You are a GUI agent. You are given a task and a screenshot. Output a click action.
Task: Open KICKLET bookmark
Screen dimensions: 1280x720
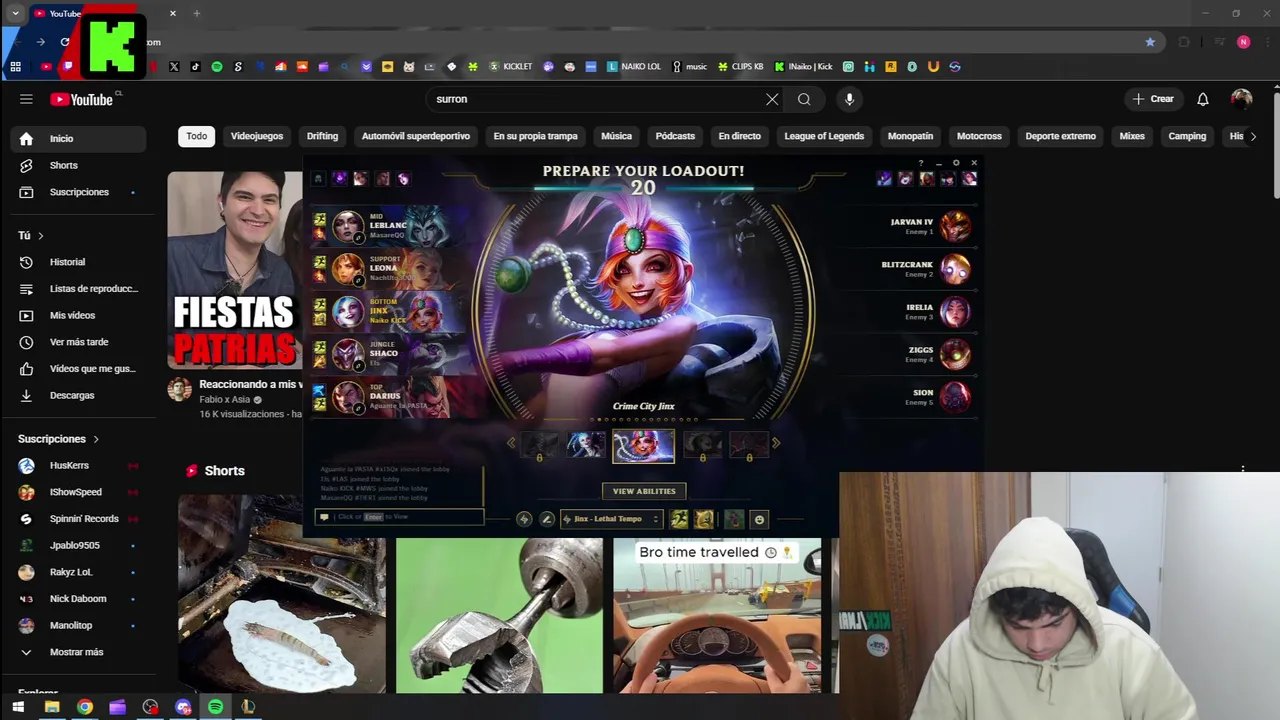click(510, 67)
